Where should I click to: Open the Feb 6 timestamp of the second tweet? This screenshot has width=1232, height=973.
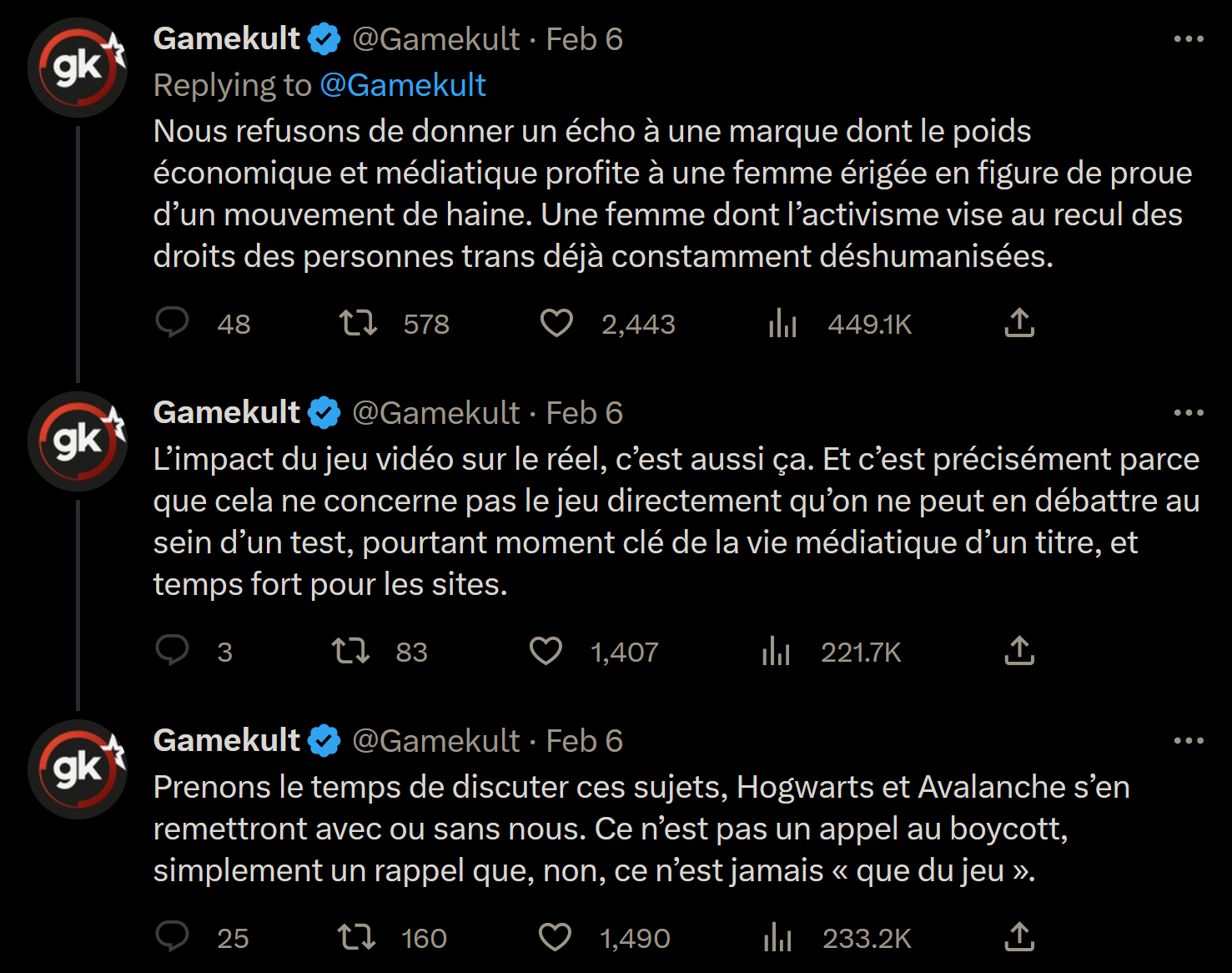click(584, 413)
